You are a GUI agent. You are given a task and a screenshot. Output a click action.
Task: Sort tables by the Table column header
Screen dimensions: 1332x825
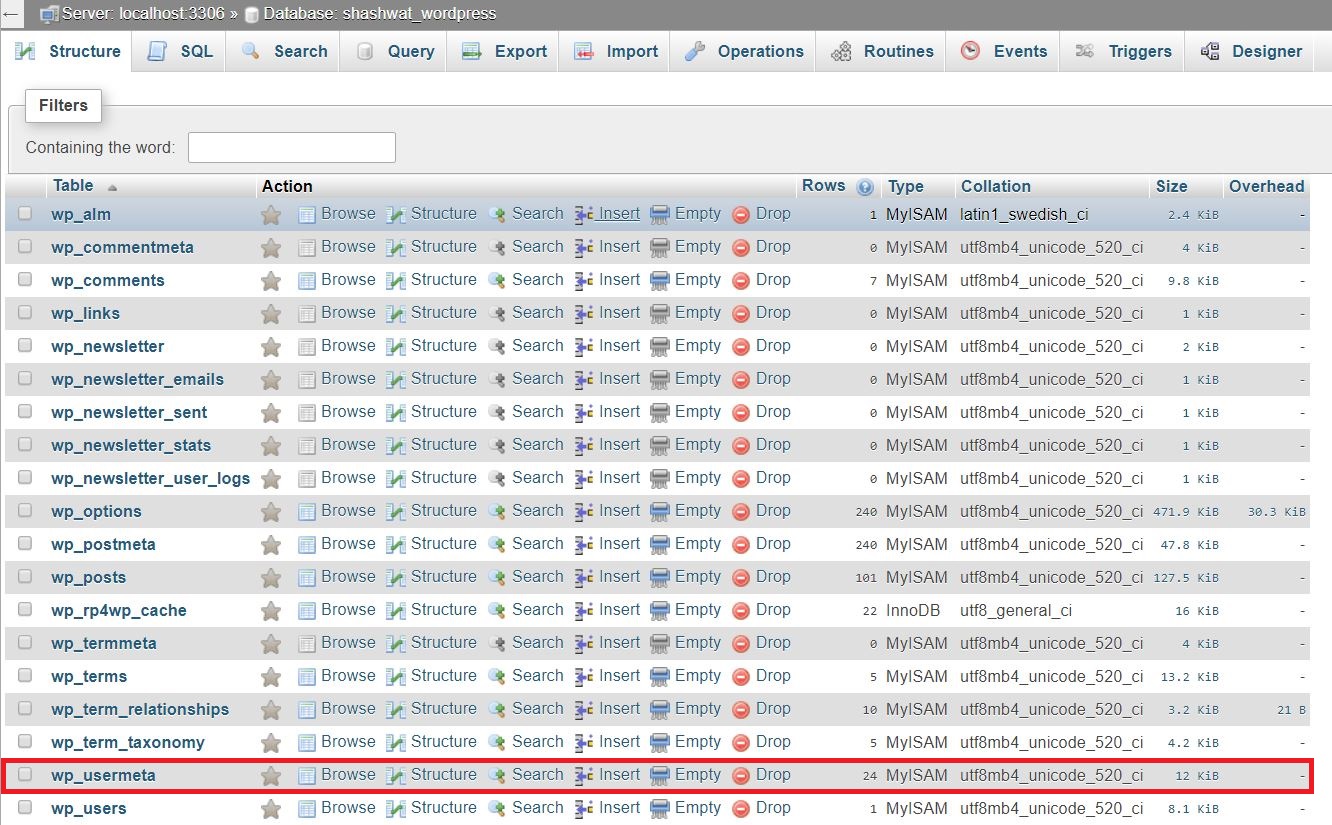[72, 185]
